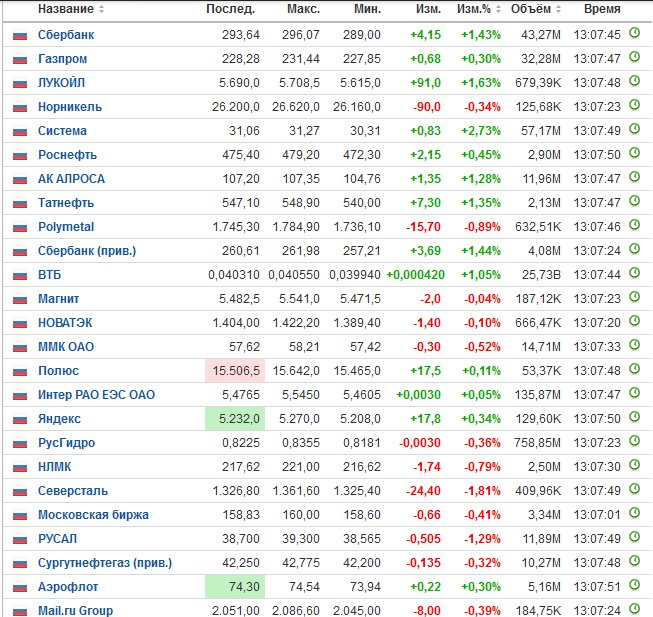Click the Russian flag icon beside ВТБ
Image resolution: width=653 pixels, height=617 pixels.
(x=20, y=276)
